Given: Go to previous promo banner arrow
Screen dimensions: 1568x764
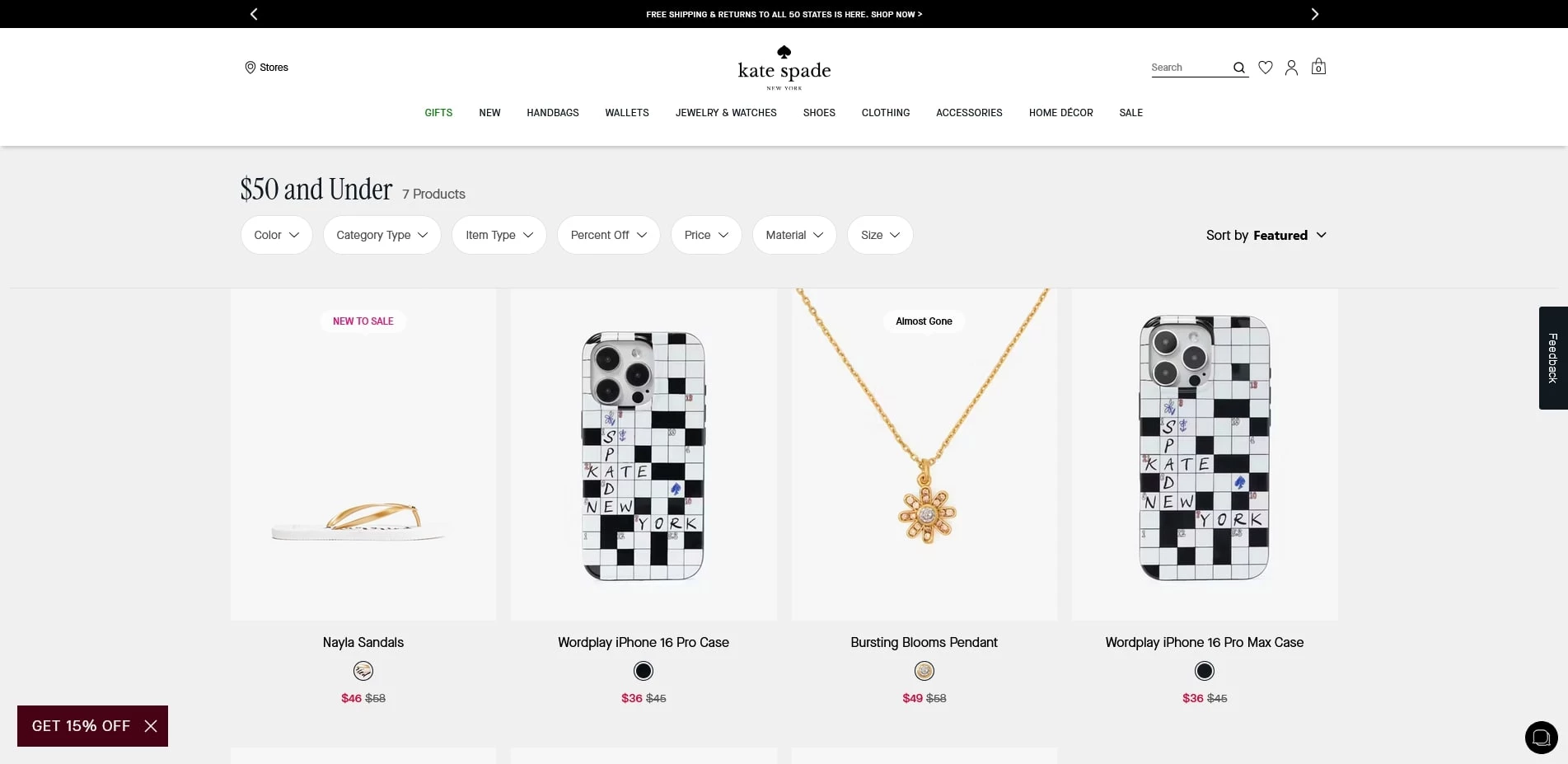Looking at the screenshot, I should [x=254, y=14].
